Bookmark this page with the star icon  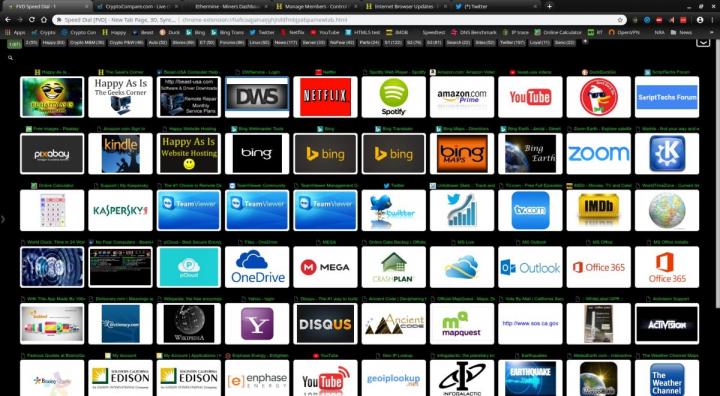pyautogui.click(x=620, y=20)
